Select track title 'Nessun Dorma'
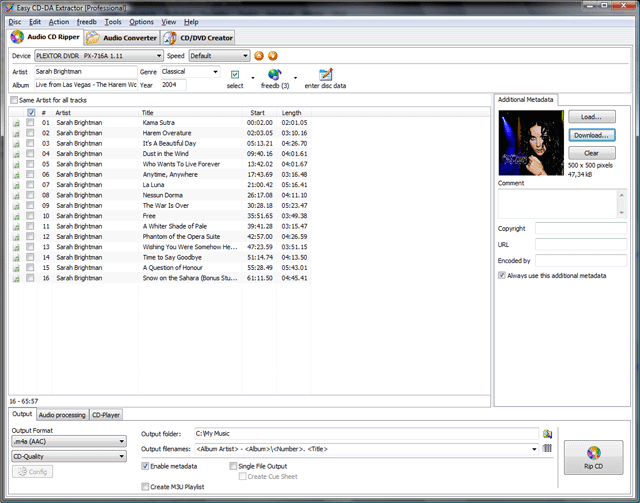This screenshot has width=640, height=503. [162, 195]
